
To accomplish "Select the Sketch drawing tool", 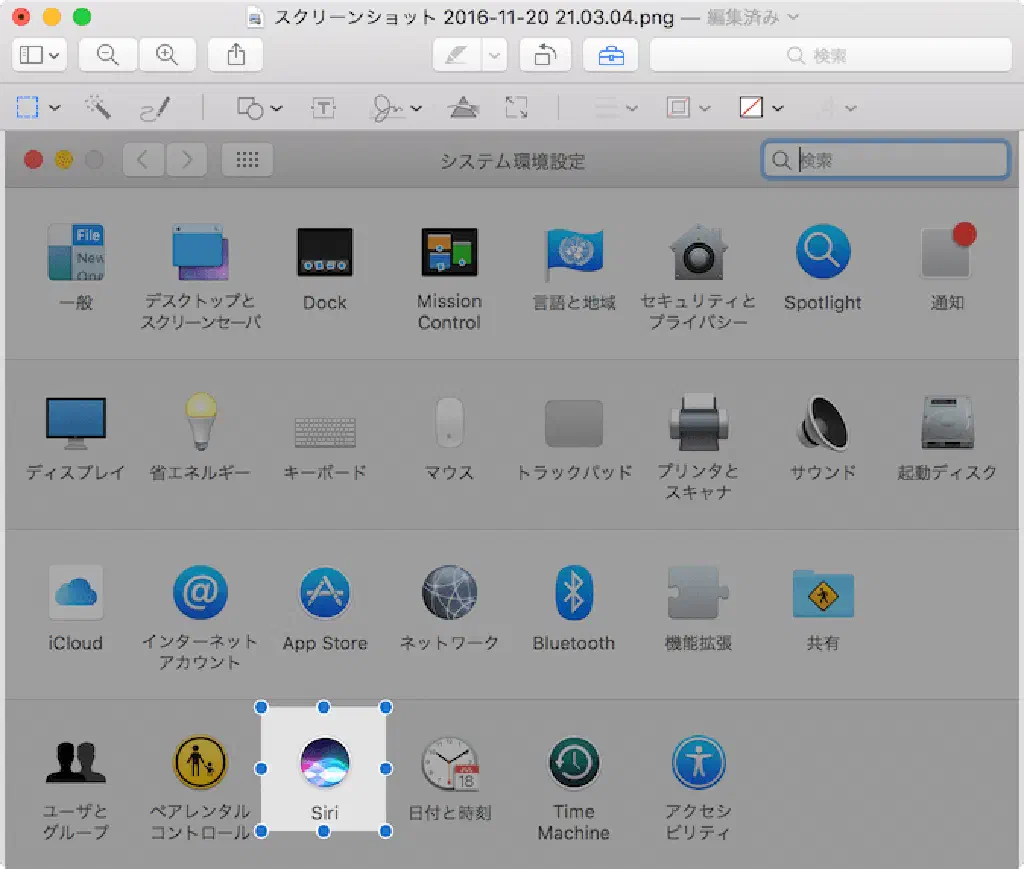I will (154, 108).
